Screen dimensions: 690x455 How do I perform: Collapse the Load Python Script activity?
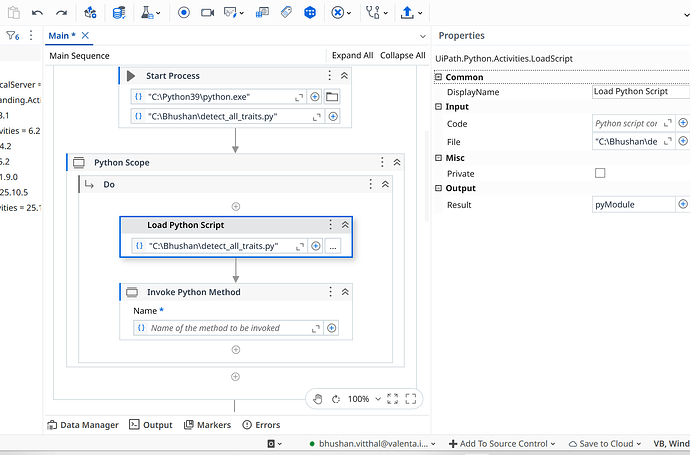tap(345, 225)
